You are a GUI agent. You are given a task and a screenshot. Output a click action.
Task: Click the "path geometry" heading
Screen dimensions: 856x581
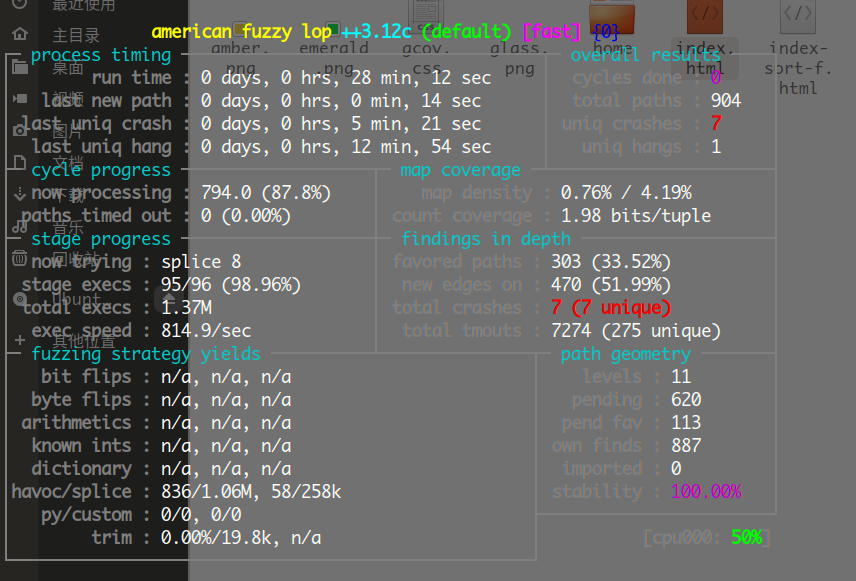[626, 354]
